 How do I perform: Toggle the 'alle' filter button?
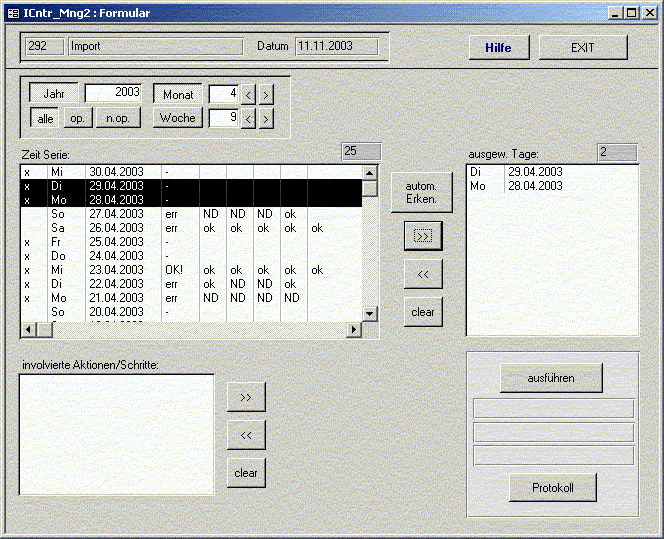pos(45,118)
